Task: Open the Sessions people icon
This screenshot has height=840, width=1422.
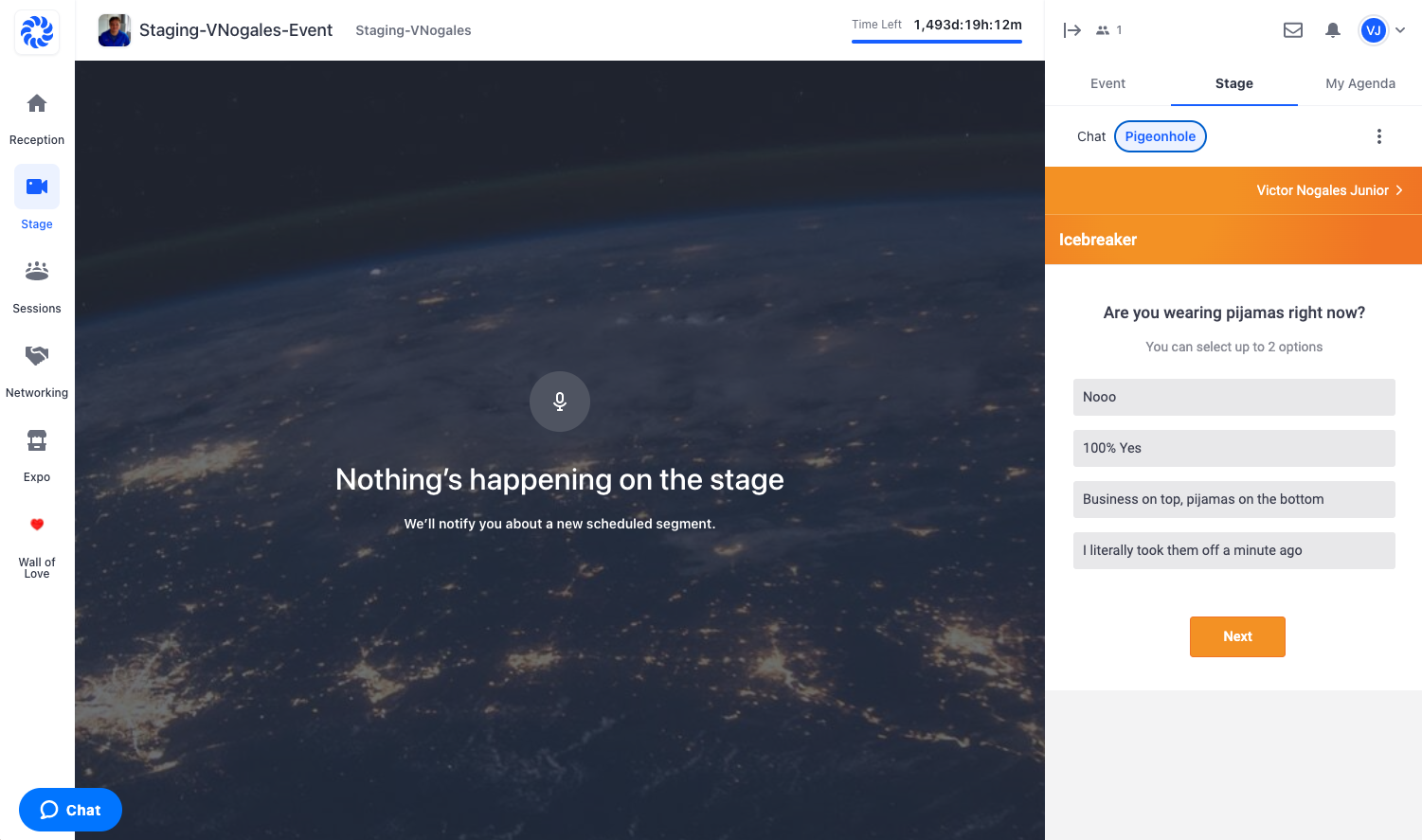Action: click(x=37, y=271)
